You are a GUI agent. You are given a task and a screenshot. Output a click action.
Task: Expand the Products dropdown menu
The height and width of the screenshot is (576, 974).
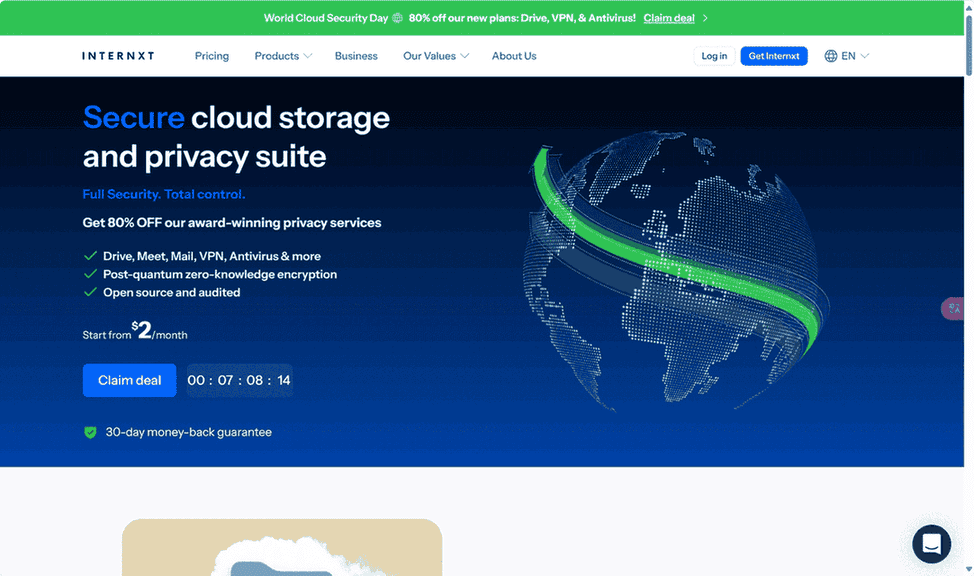pyautogui.click(x=283, y=56)
